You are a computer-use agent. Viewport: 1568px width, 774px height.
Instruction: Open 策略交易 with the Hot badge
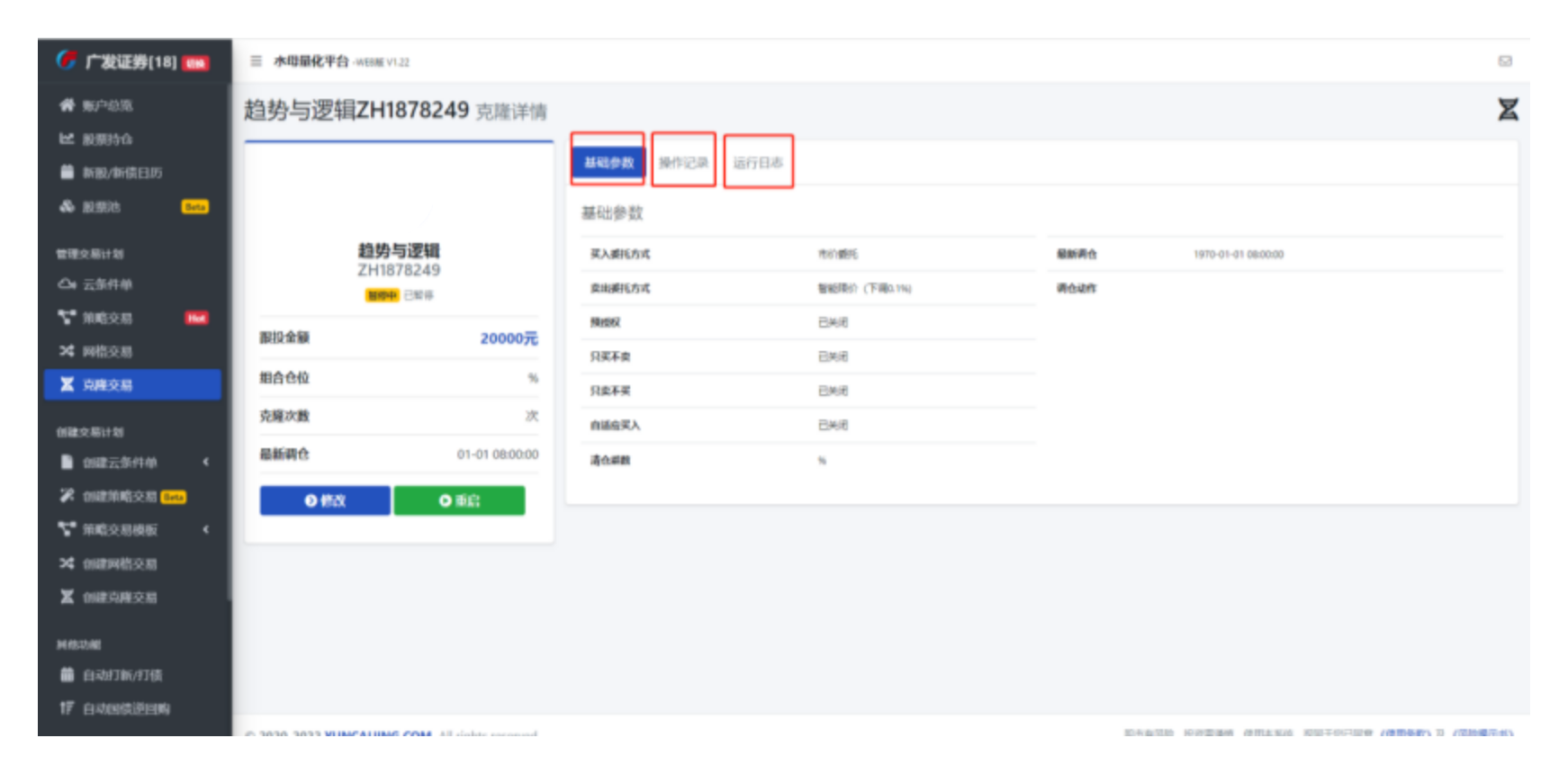coord(107,318)
